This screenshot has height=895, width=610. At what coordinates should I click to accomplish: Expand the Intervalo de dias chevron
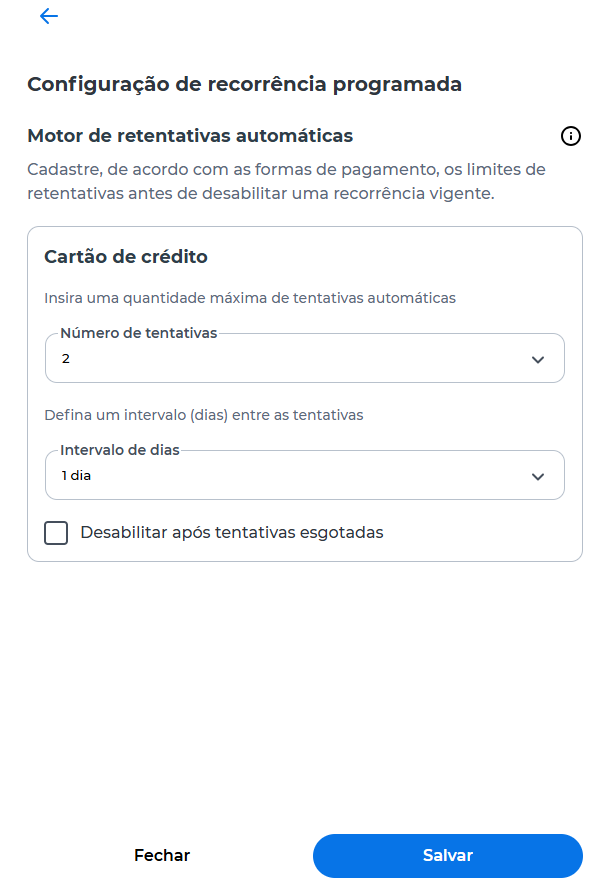[x=538, y=477]
